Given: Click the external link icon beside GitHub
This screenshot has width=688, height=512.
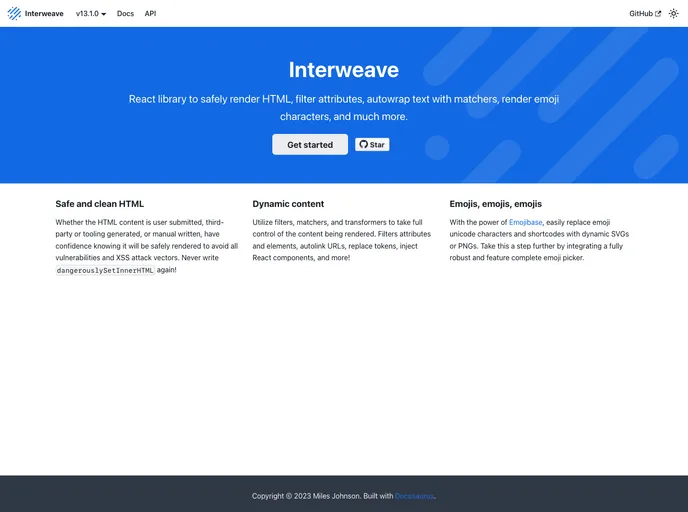Looking at the screenshot, I should [658, 14].
